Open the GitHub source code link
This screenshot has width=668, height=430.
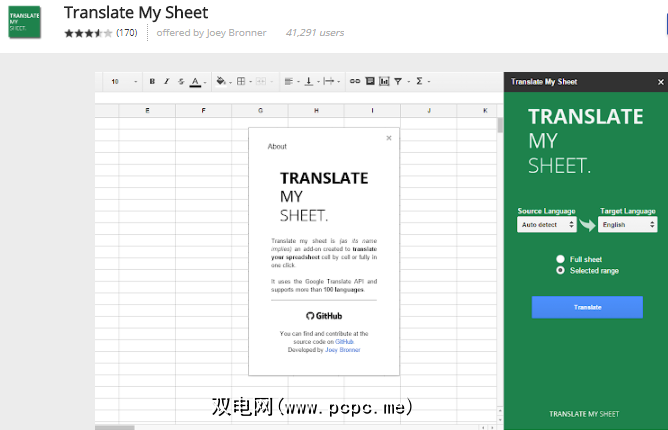pos(344,341)
